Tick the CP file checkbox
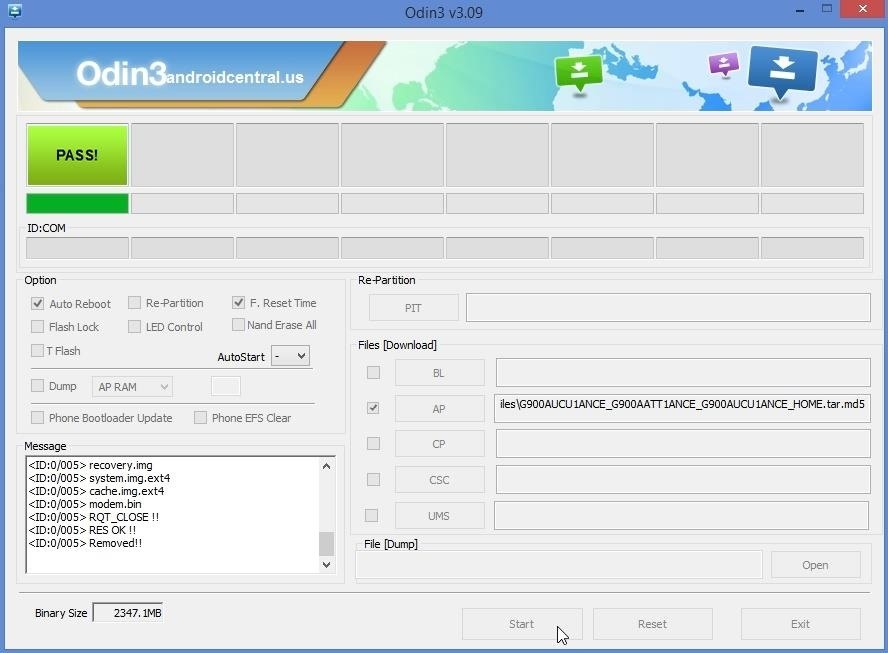 click(373, 443)
